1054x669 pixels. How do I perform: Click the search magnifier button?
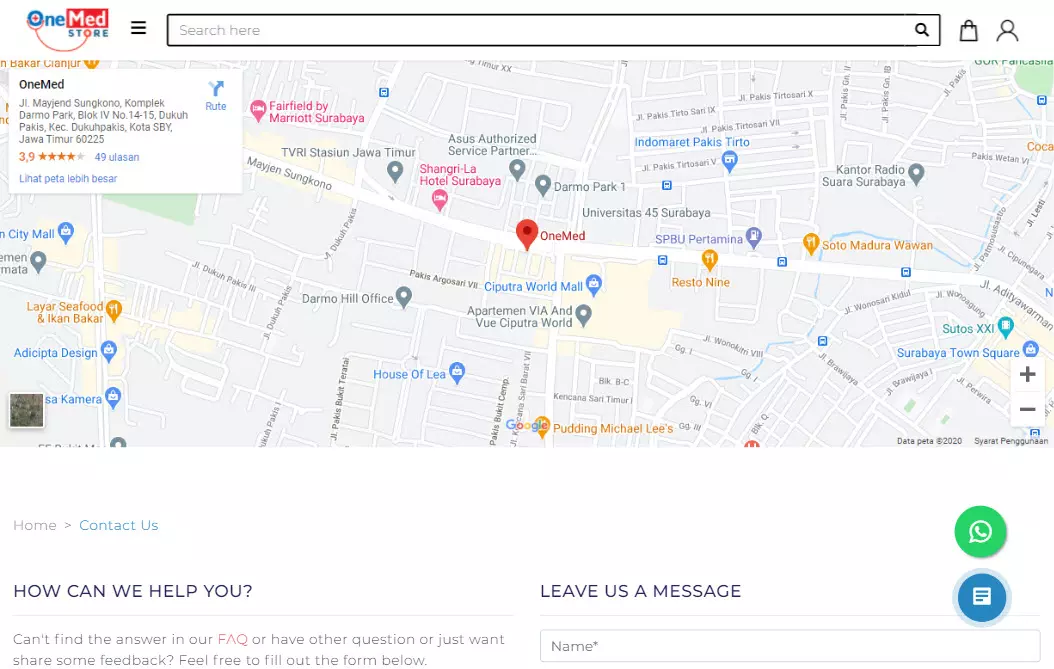(x=922, y=30)
